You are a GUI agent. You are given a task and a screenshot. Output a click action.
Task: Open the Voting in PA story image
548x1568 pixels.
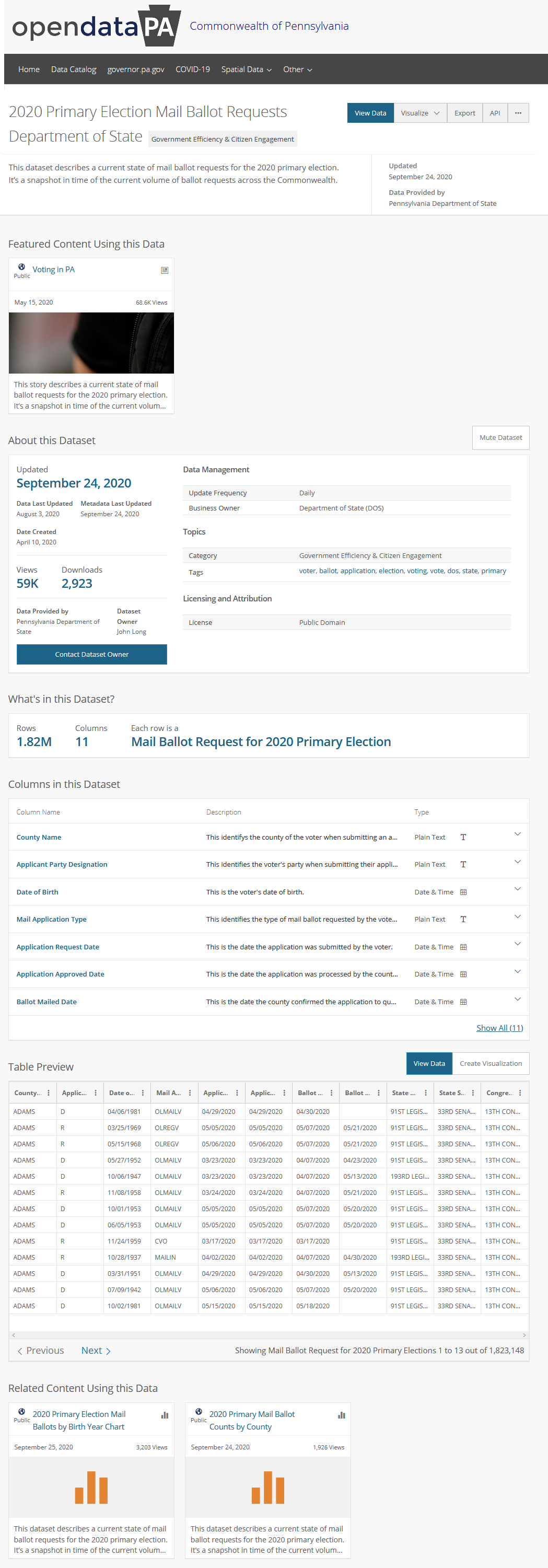91,343
